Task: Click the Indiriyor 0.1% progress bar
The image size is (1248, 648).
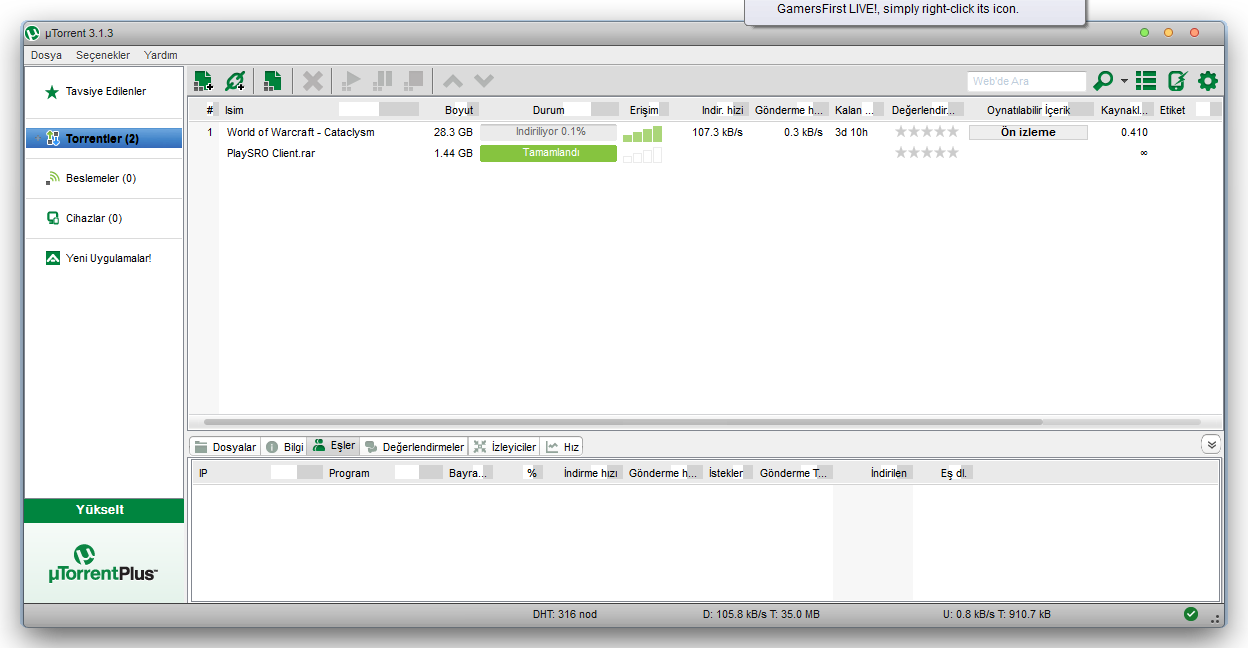Action: 548,132
